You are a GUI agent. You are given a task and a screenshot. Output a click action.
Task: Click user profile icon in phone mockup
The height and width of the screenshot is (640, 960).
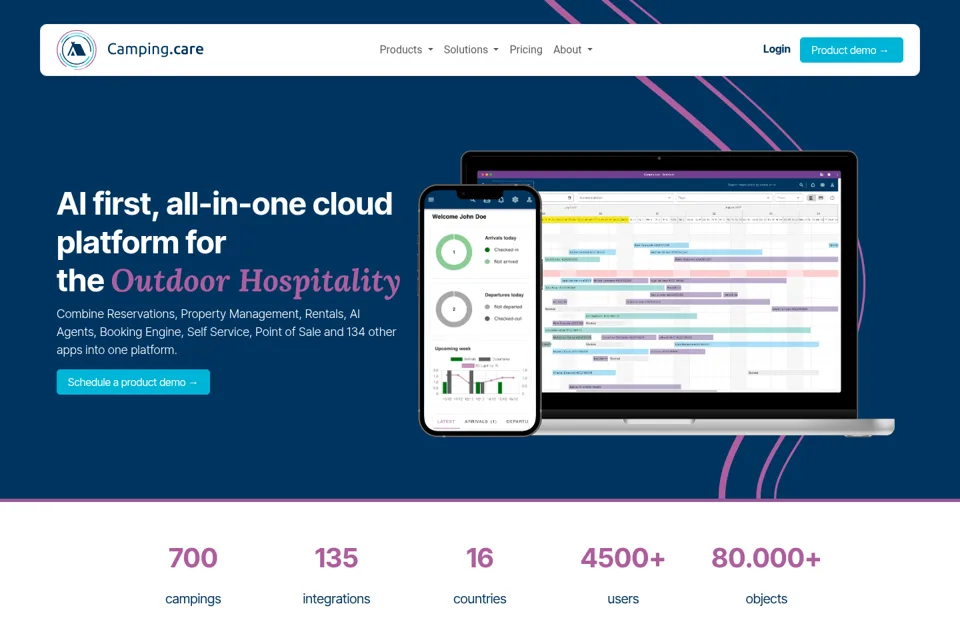530,200
